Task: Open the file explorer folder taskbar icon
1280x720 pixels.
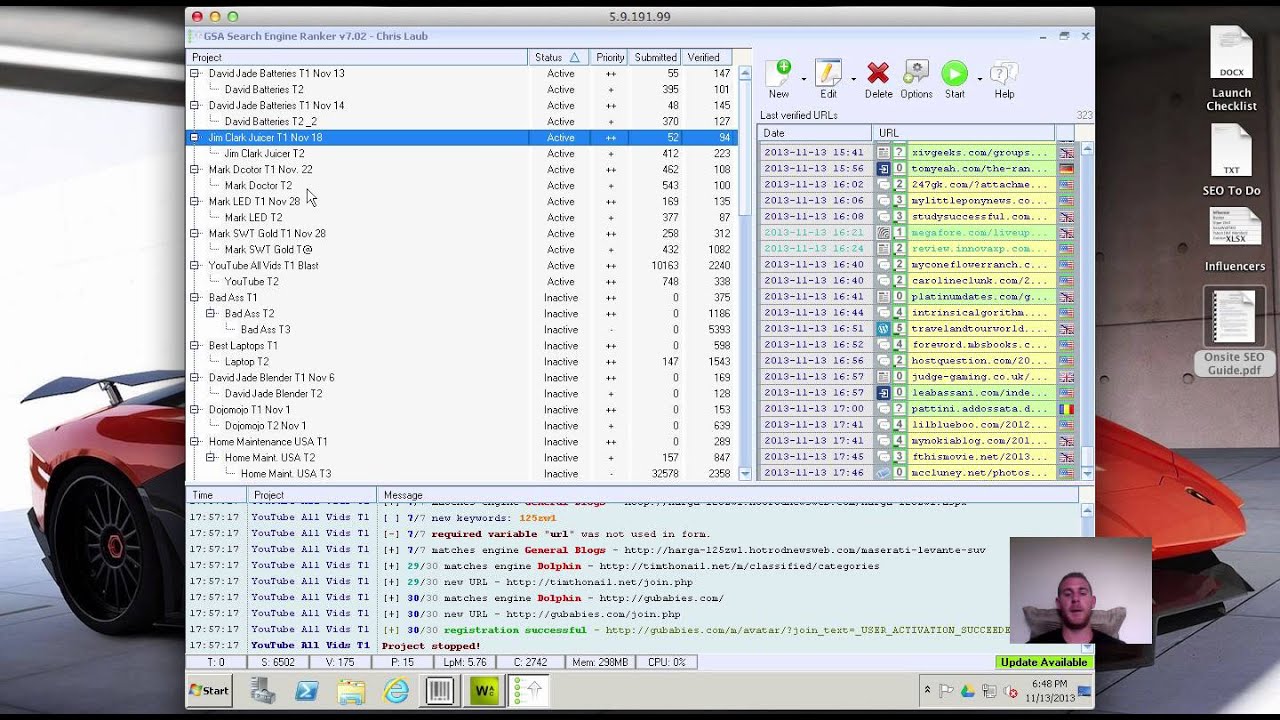Action: 351,691
